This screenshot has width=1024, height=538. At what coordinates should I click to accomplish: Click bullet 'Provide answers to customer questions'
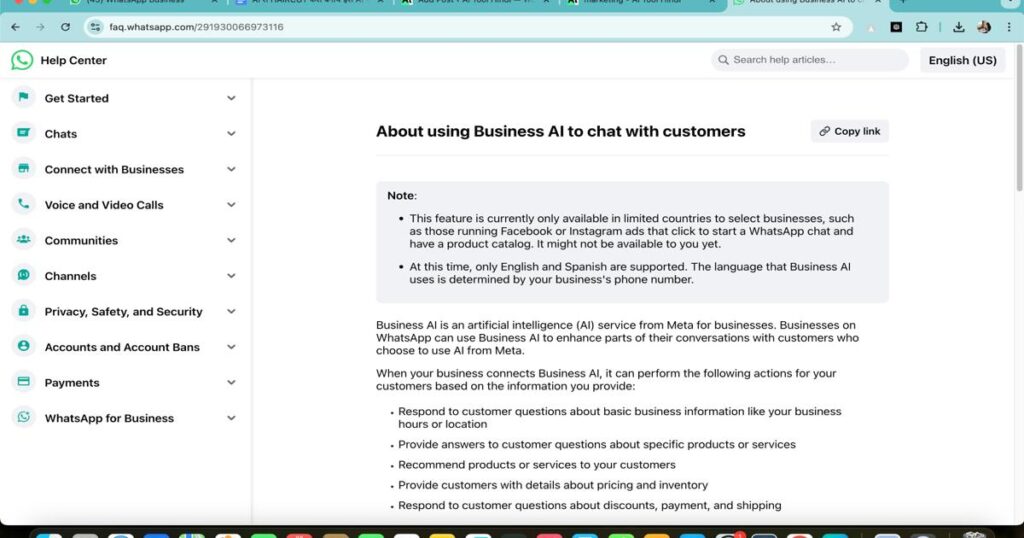[597, 445]
